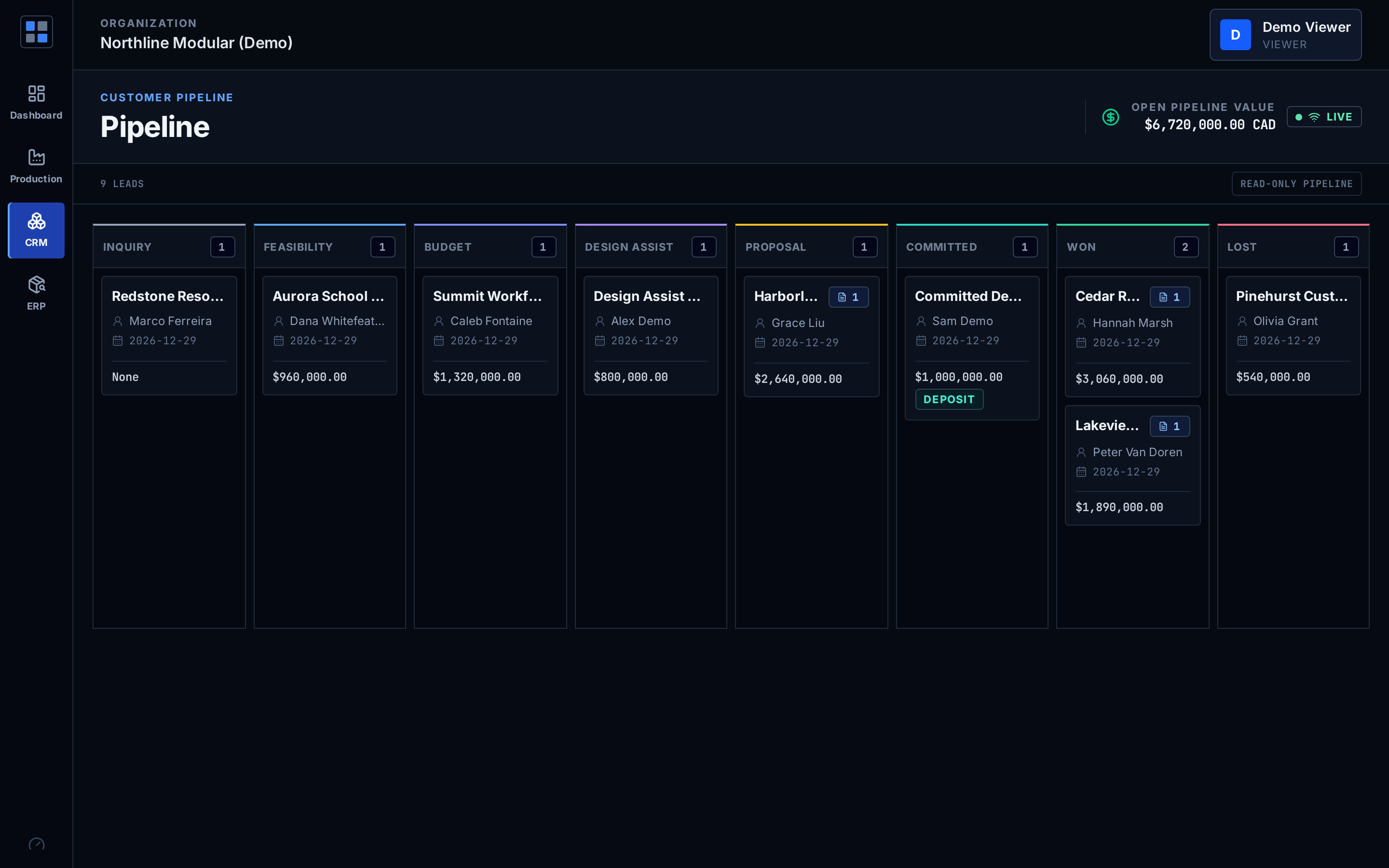
Task: Click the document badge on Harborline card
Action: point(848,297)
